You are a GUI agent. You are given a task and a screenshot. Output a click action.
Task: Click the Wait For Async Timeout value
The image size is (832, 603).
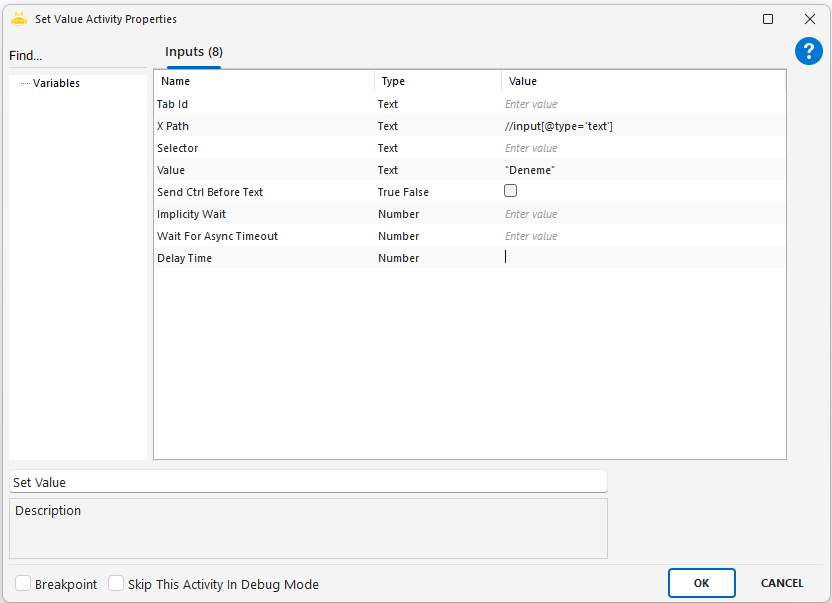coord(642,236)
